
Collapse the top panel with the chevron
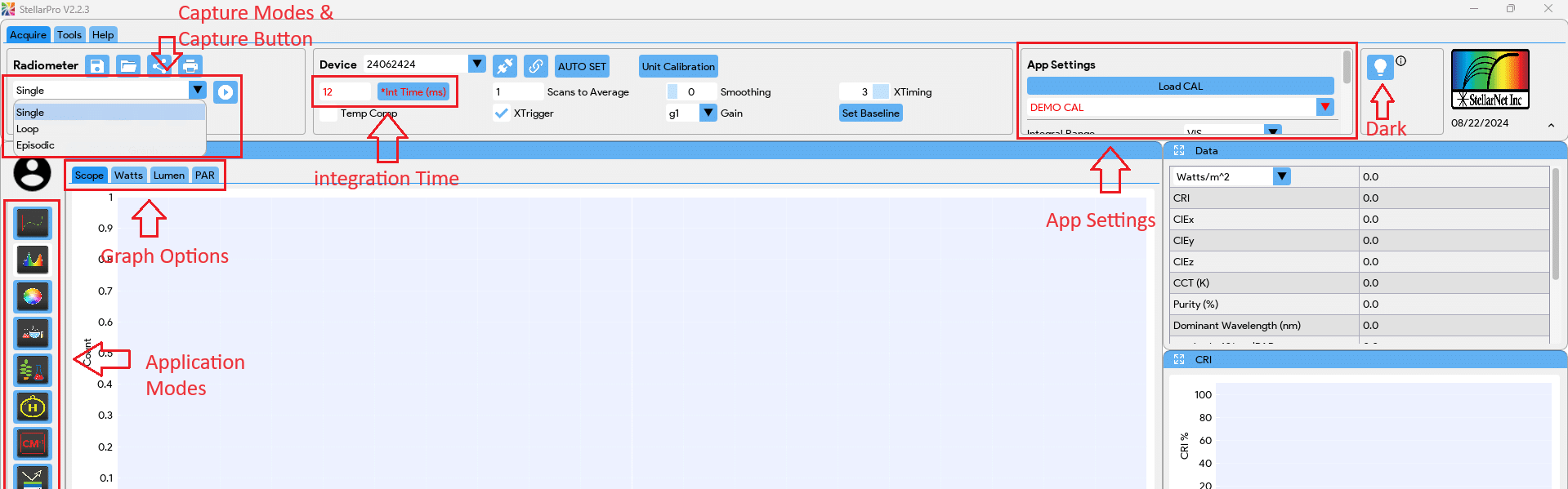click(x=1551, y=126)
